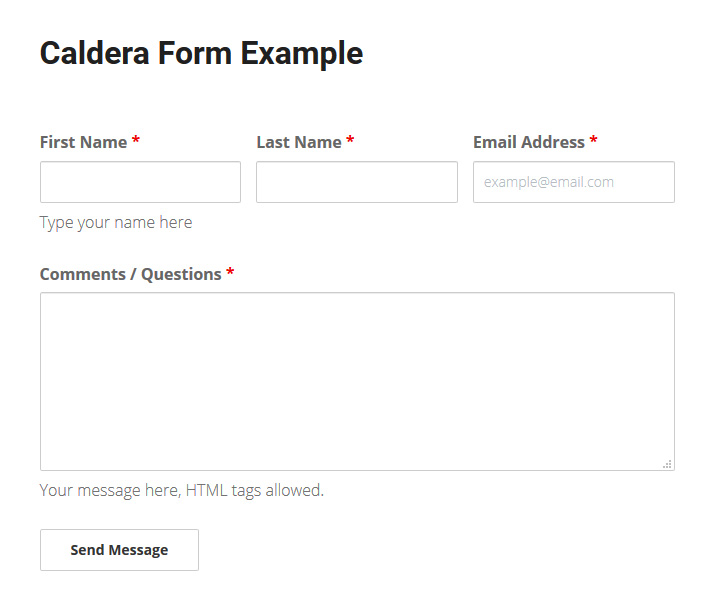Click the 'Your message here' hint text
The image size is (715, 611).
point(109,490)
